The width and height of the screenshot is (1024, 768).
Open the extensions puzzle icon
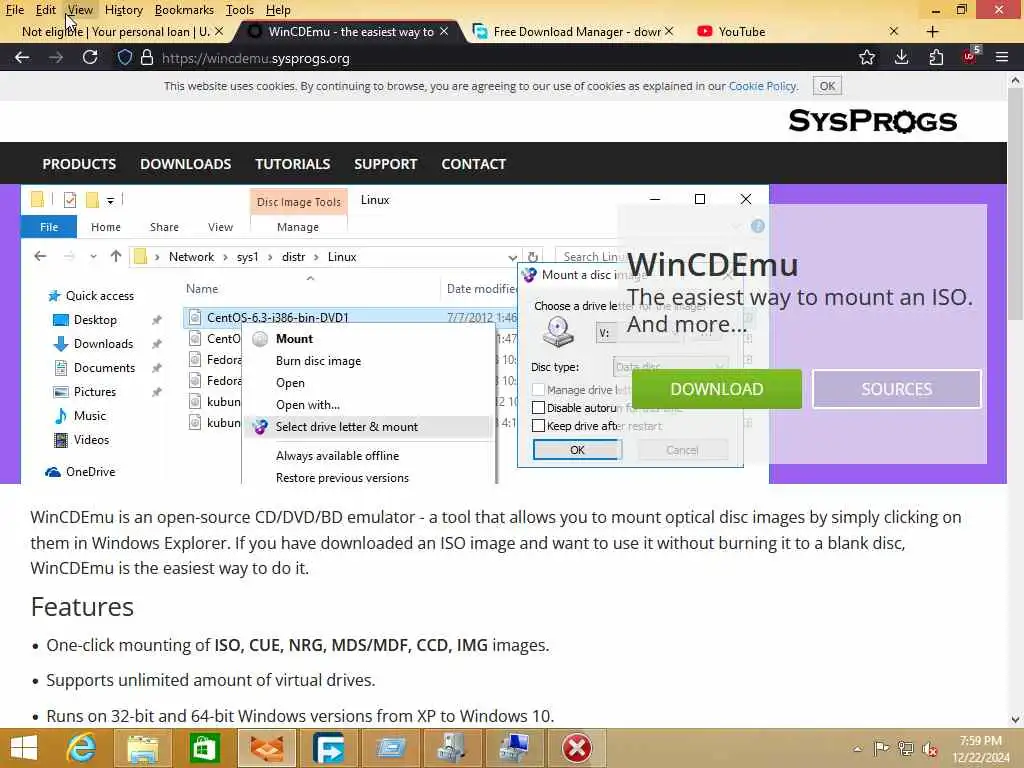coord(936,57)
